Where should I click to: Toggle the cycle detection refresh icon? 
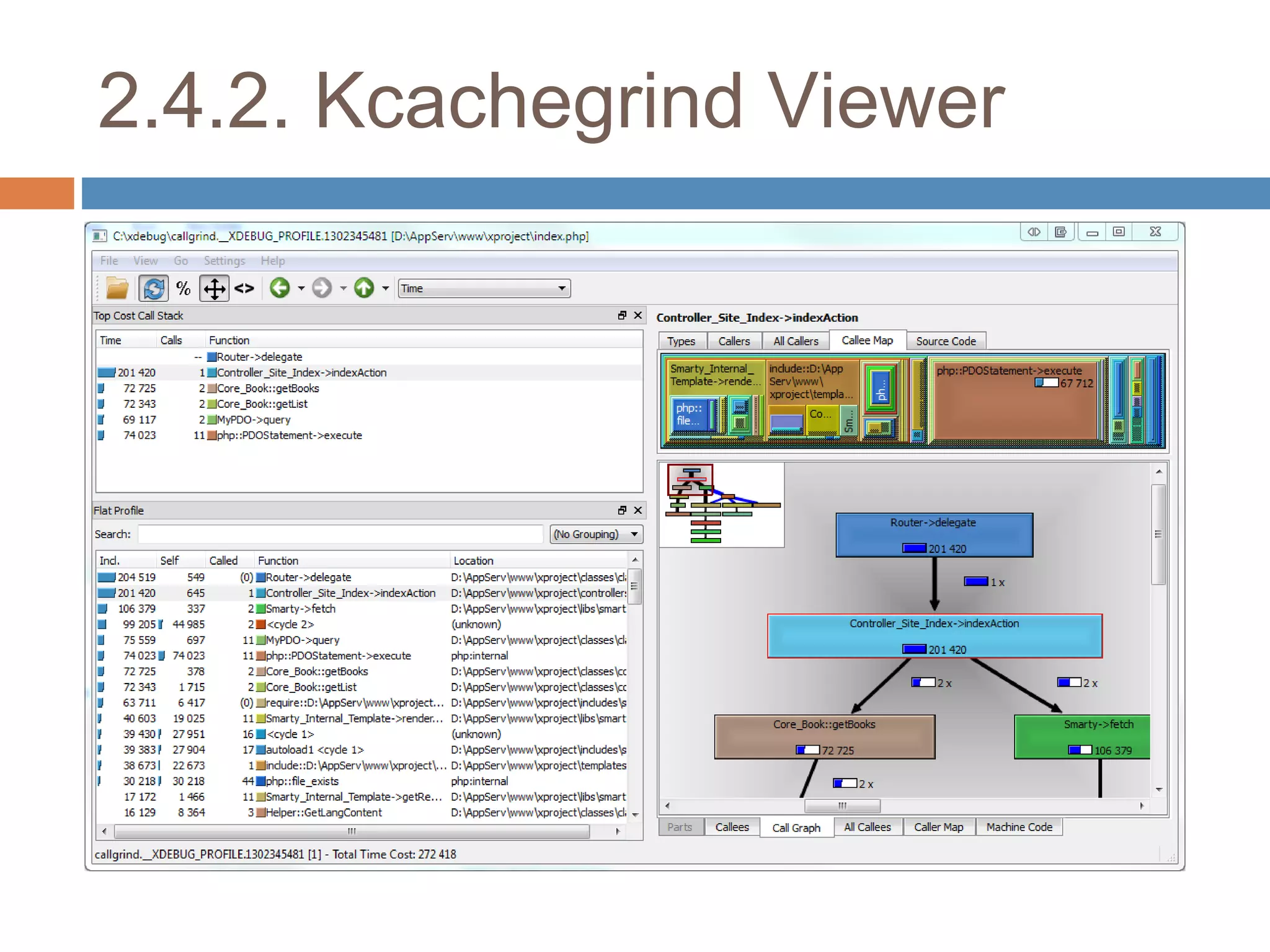click(x=154, y=288)
